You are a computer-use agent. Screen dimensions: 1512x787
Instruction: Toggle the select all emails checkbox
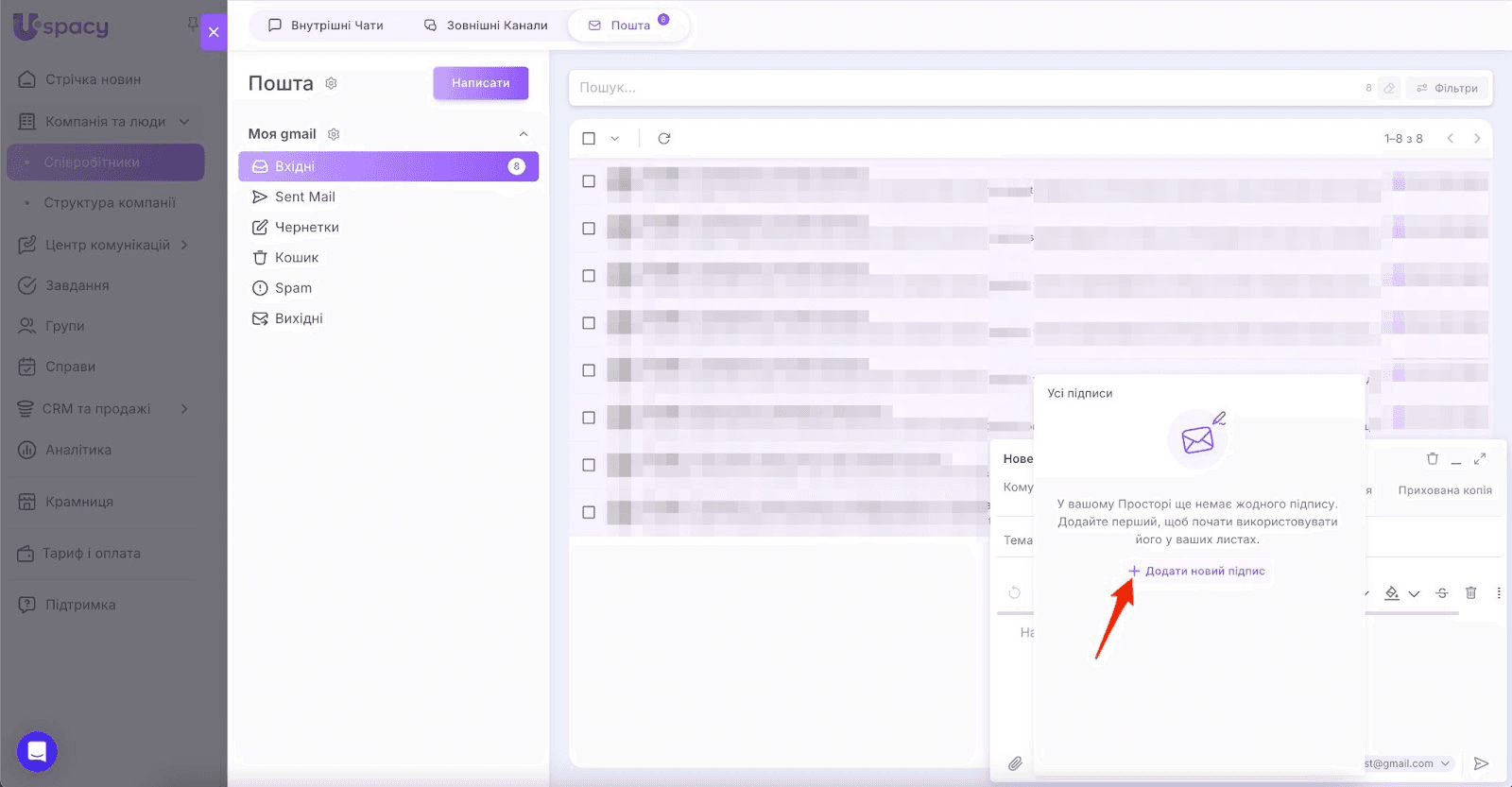click(x=589, y=139)
